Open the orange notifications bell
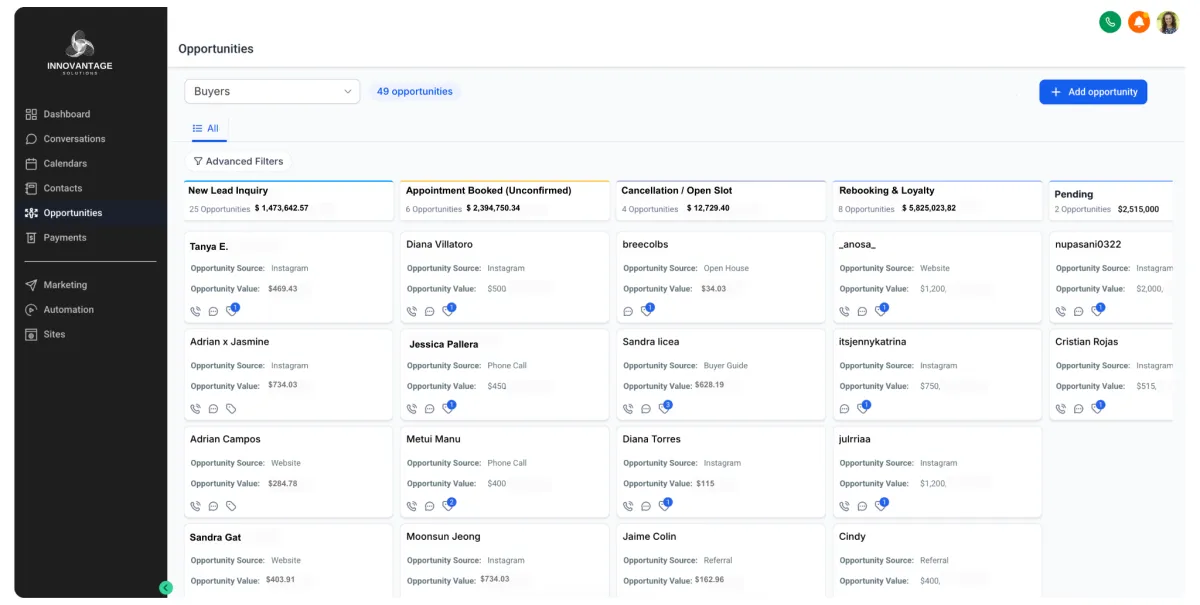 pyautogui.click(x=1138, y=22)
